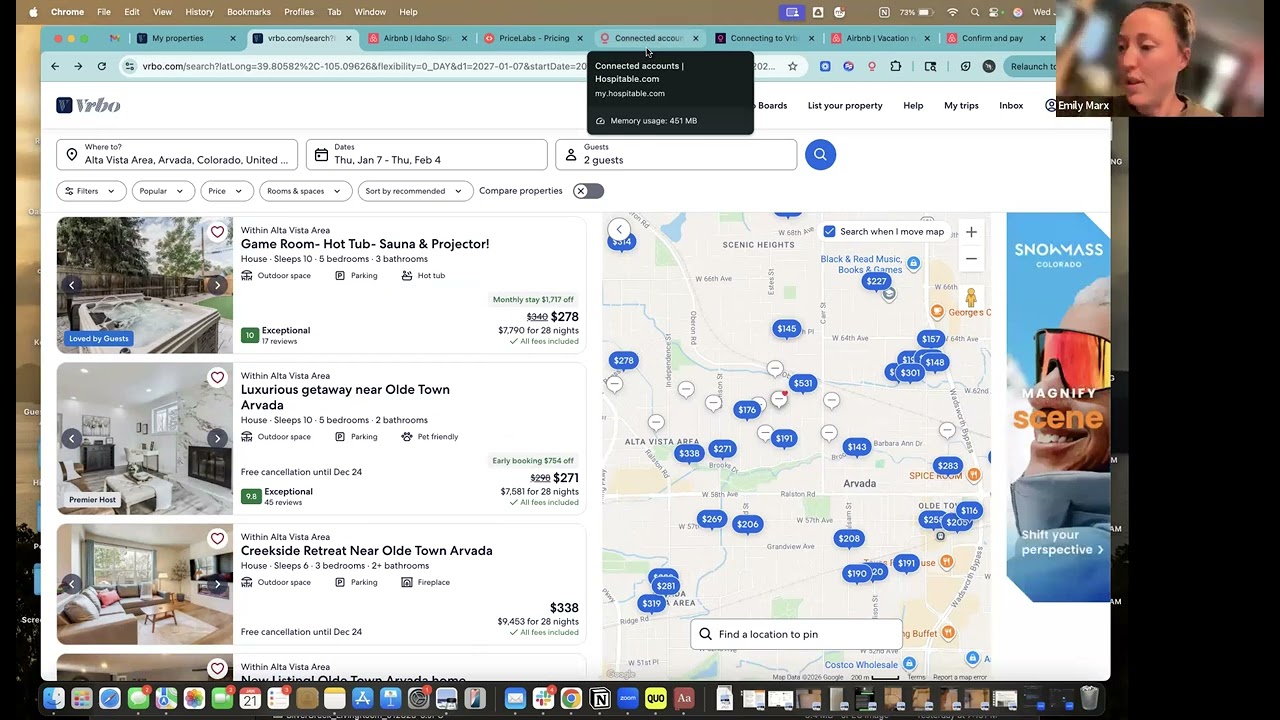Image resolution: width=1280 pixels, height=720 pixels.
Task: Open the Profiles menu in menu bar
Action: point(299,12)
